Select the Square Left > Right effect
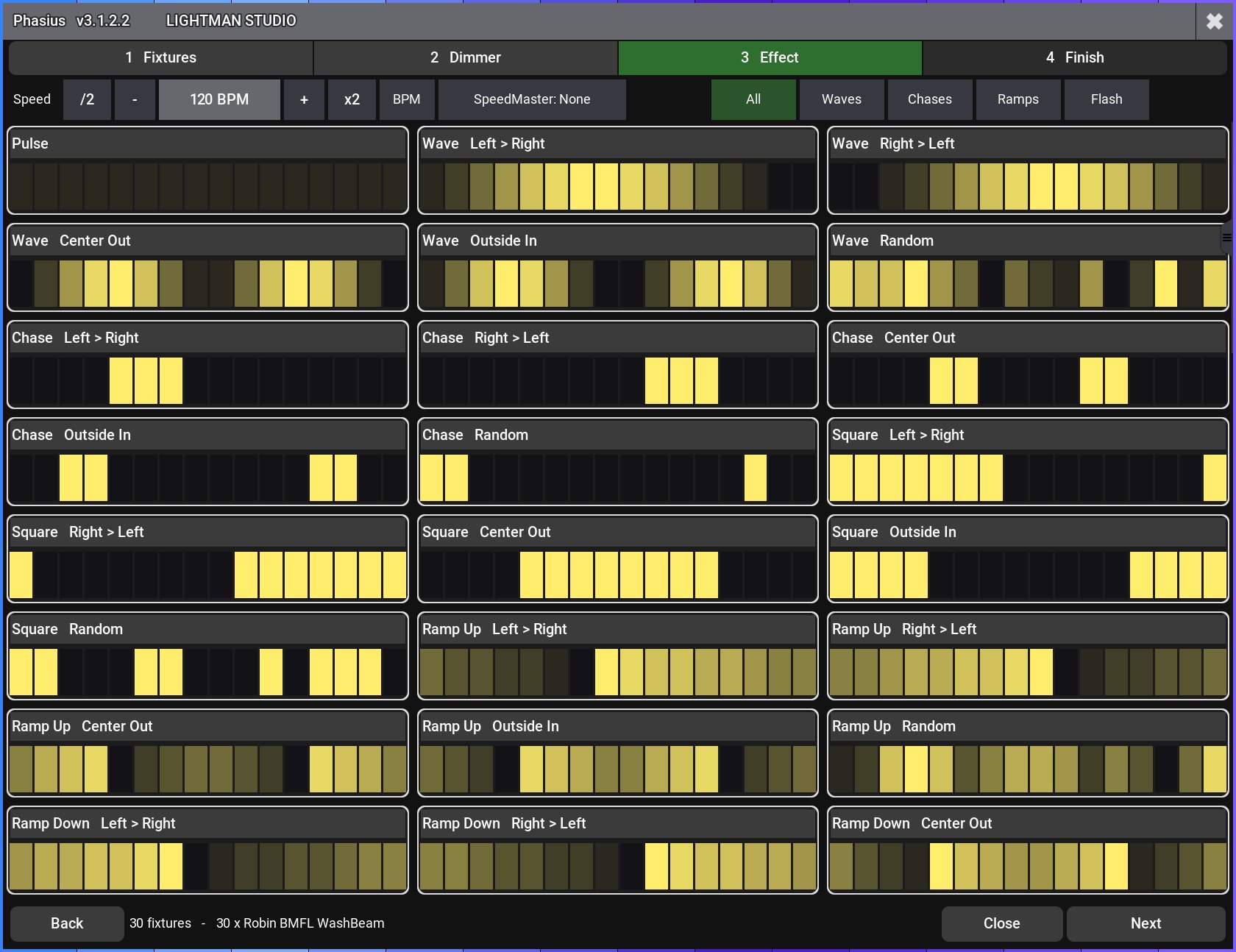The height and width of the screenshot is (952, 1236). (x=1028, y=462)
